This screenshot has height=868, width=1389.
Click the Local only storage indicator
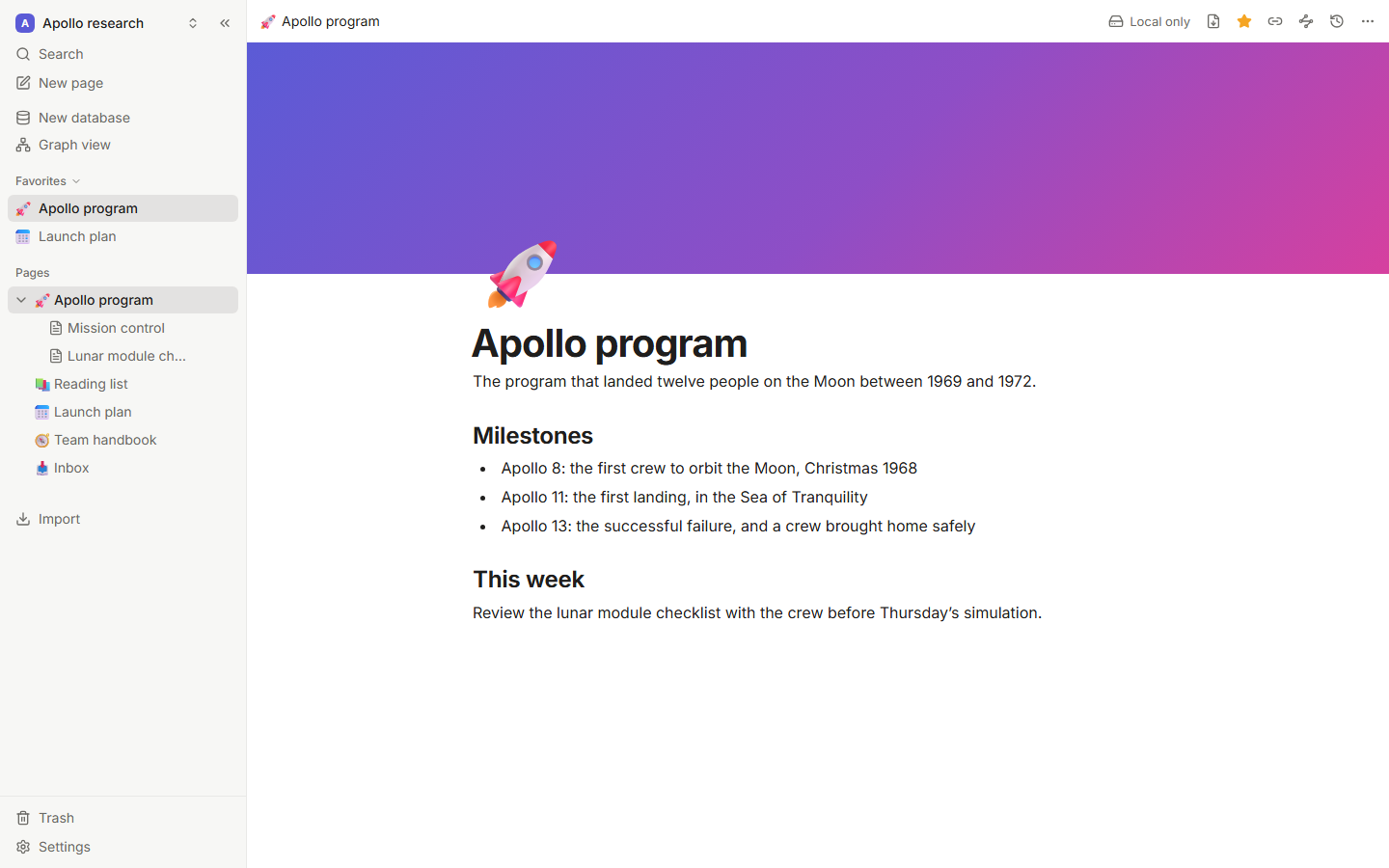pyautogui.click(x=1149, y=21)
